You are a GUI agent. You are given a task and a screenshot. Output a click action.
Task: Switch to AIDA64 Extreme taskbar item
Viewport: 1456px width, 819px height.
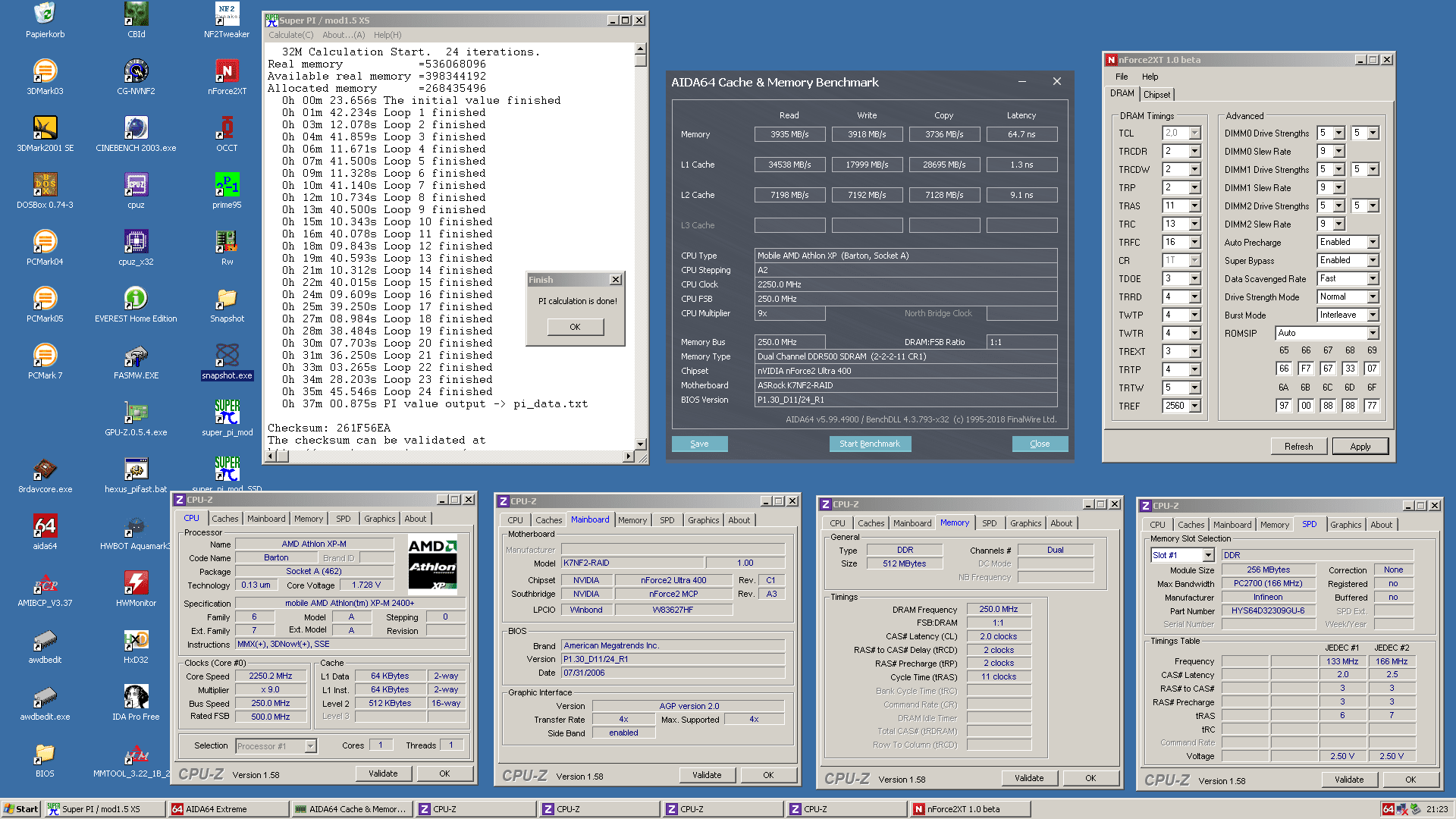229,809
